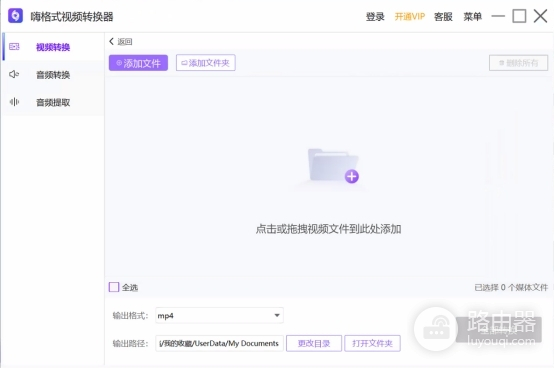Open the 音频提取 audio extraction tab
The width and height of the screenshot is (554, 369).
click(53, 102)
